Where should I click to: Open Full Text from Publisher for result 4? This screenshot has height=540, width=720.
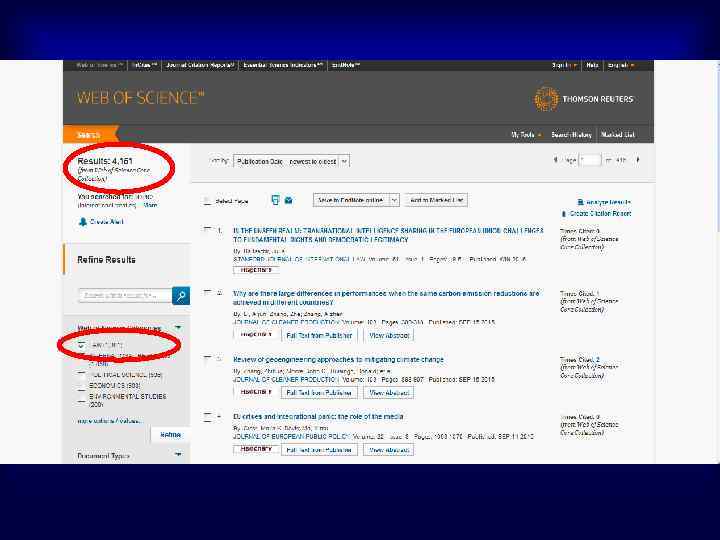coord(319,450)
